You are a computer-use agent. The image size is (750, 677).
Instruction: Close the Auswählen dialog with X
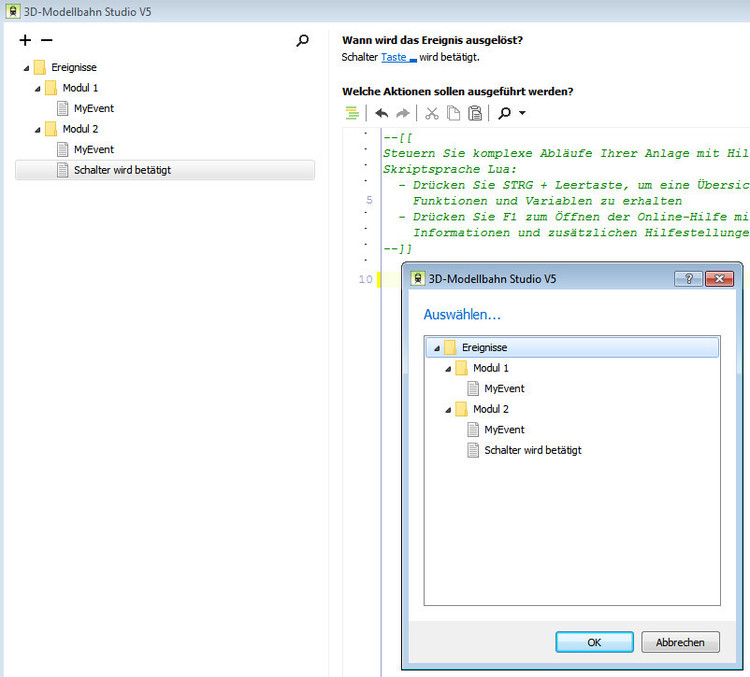(x=719, y=279)
